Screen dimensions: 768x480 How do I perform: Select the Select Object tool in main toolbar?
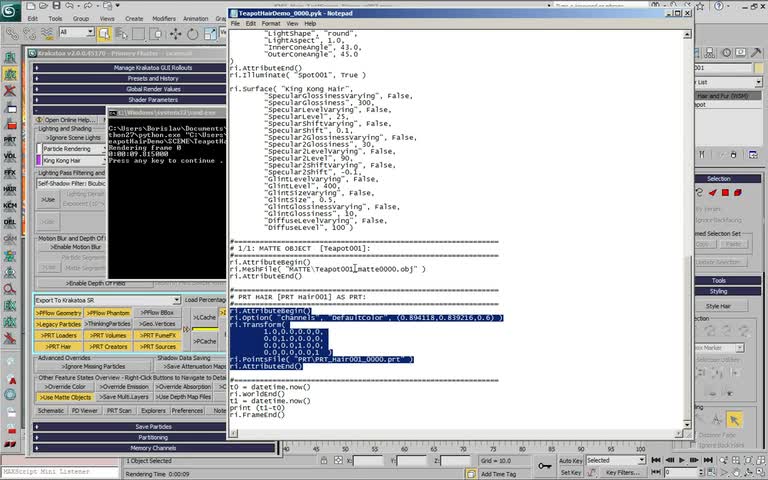tap(104, 33)
